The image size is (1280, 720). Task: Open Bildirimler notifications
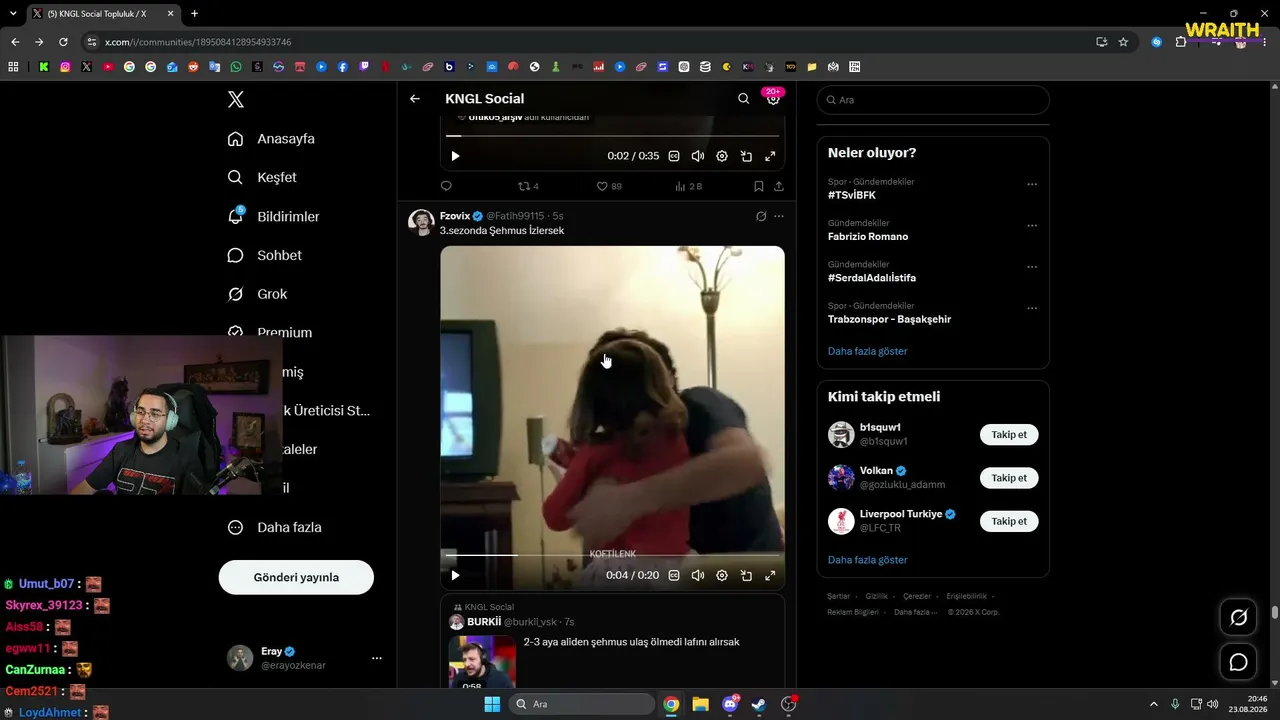[x=273, y=217]
